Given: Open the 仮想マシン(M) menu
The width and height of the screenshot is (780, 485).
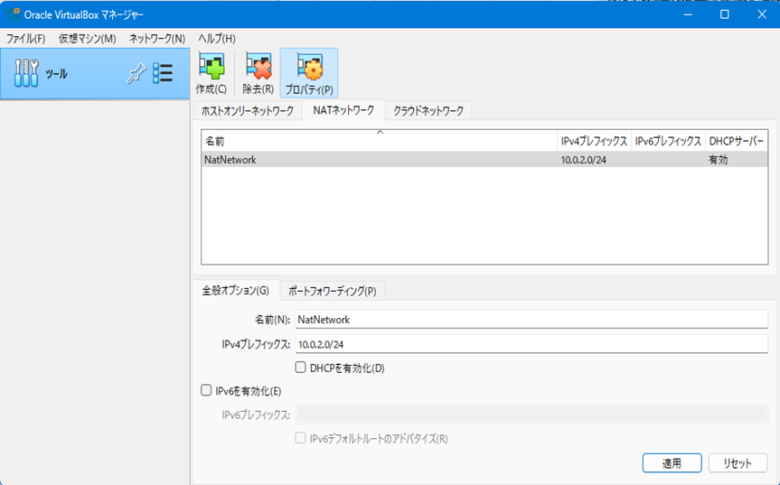Looking at the screenshot, I should [x=88, y=39].
